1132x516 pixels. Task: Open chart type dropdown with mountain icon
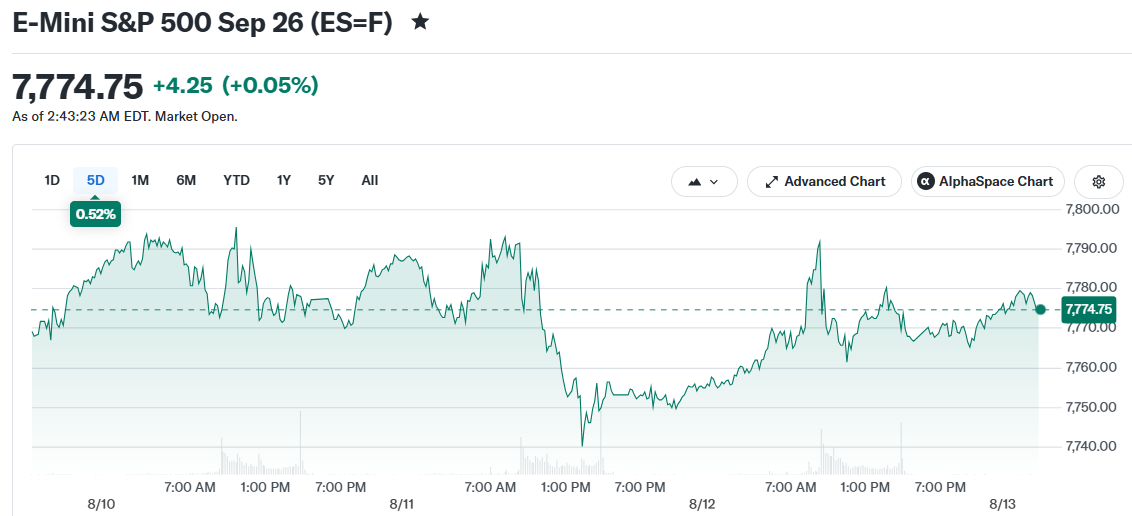(704, 182)
